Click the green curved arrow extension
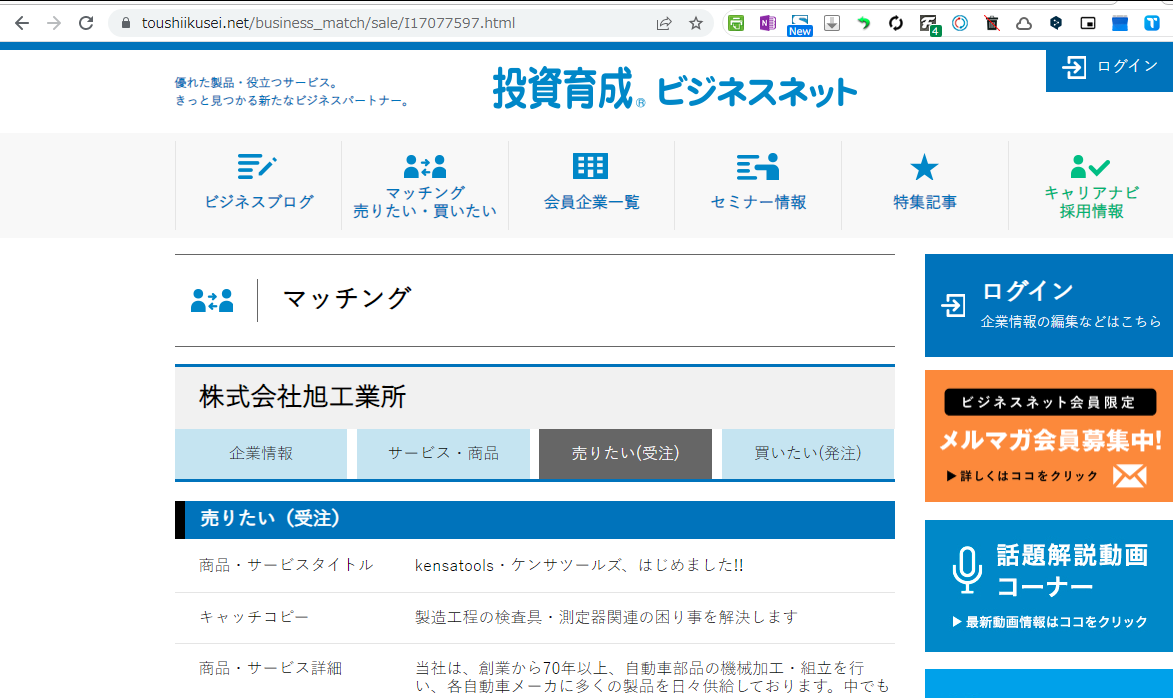 tap(863, 23)
